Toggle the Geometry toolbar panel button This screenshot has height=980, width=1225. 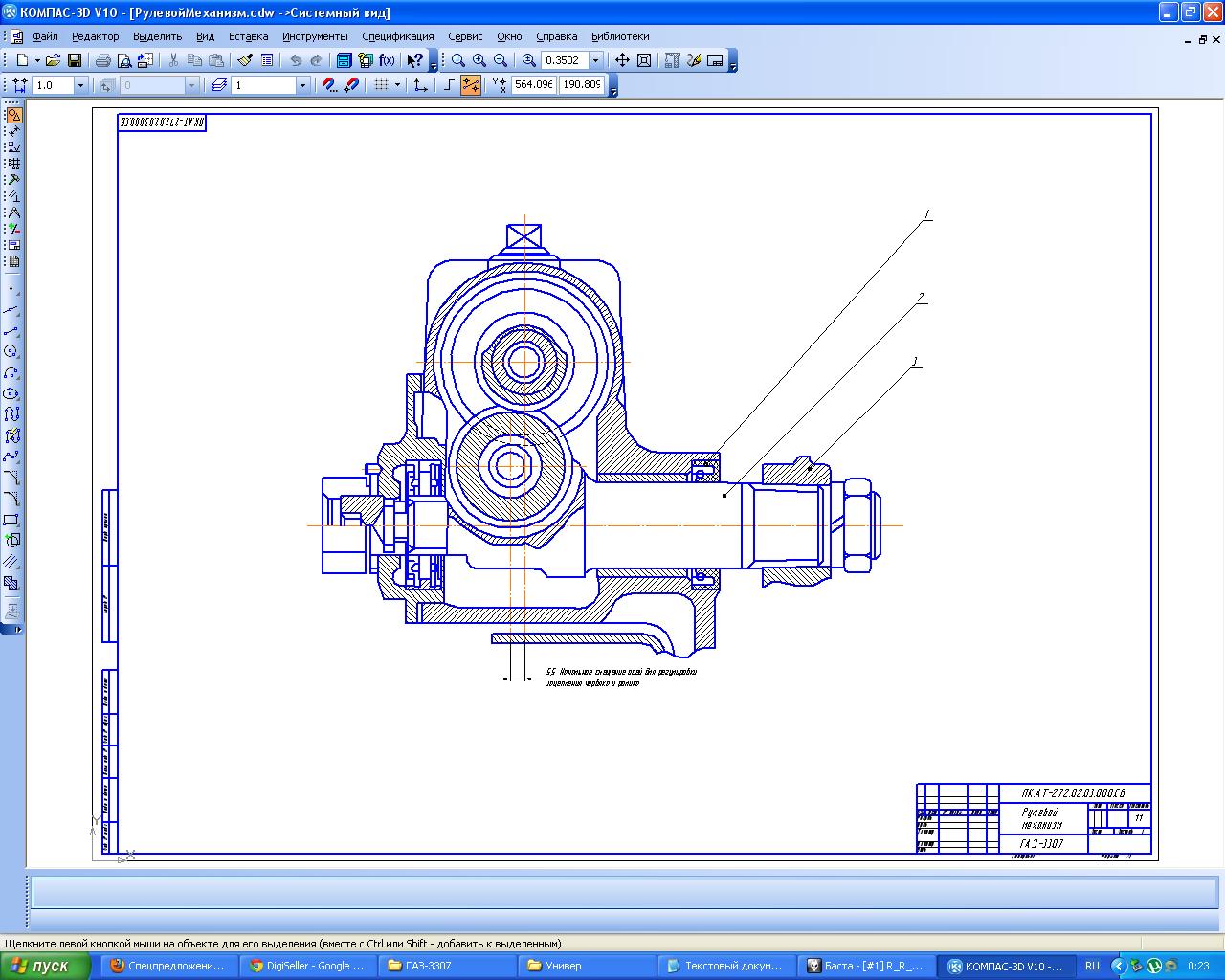coord(13,115)
